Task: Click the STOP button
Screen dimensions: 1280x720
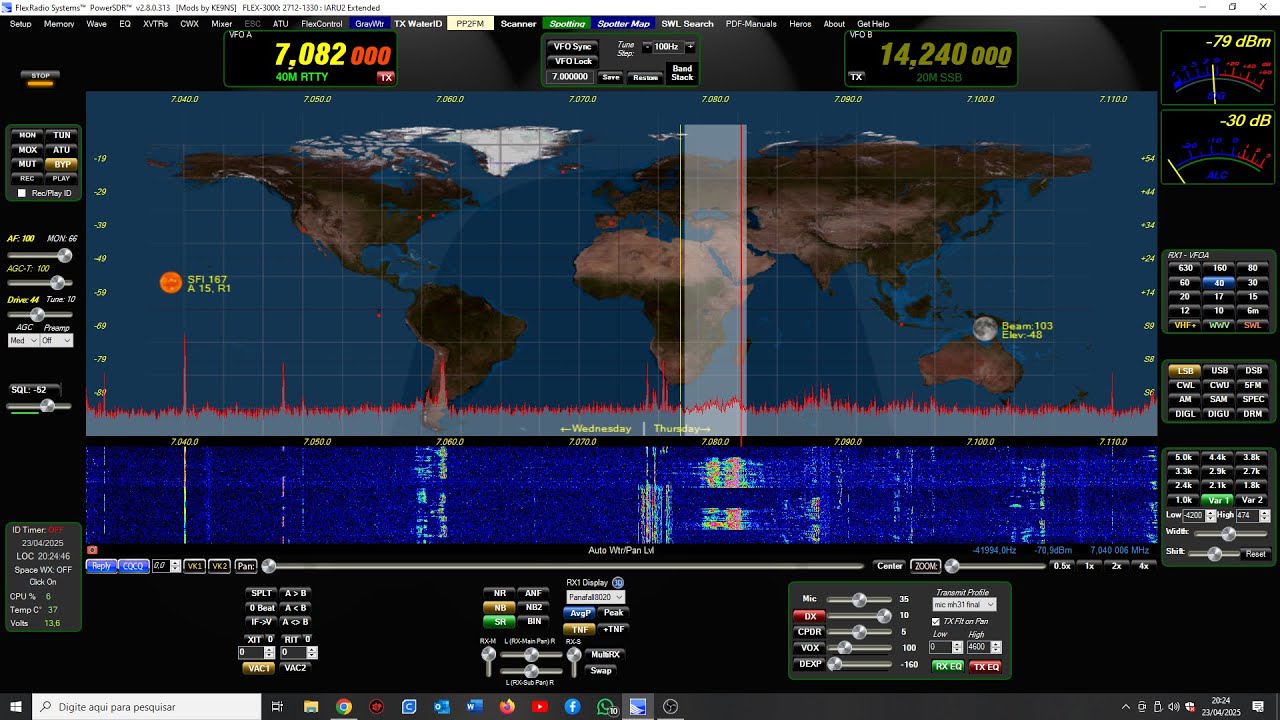Action: click(40, 75)
